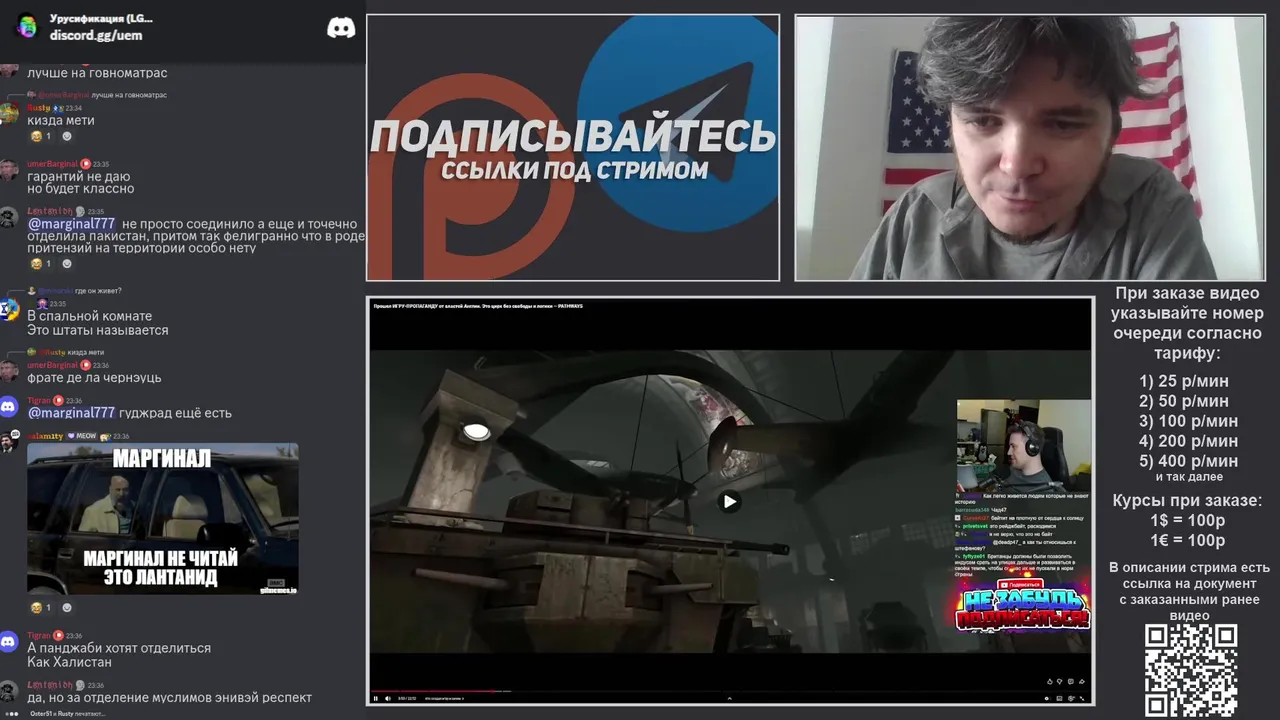Click the tariff line "3) 100 р/мин"
1280x720 pixels.
[x=1189, y=421]
